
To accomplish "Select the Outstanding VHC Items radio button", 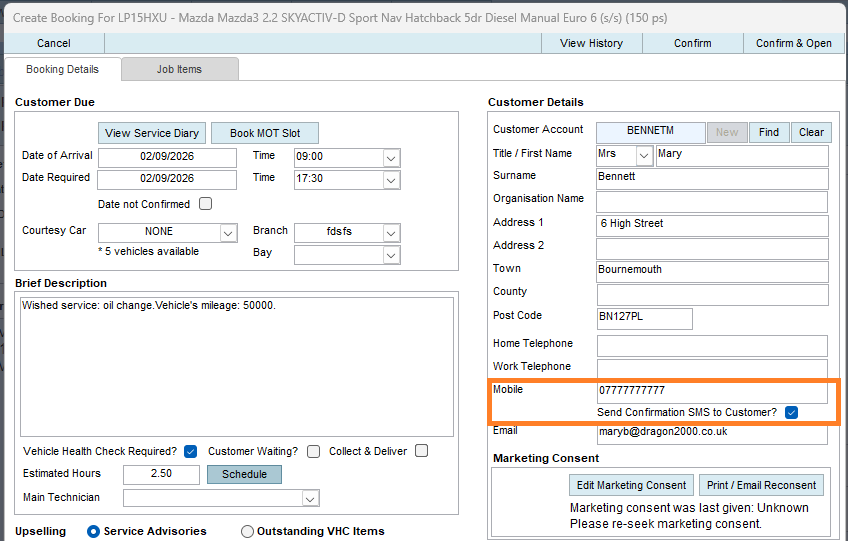I will pos(247,532).
